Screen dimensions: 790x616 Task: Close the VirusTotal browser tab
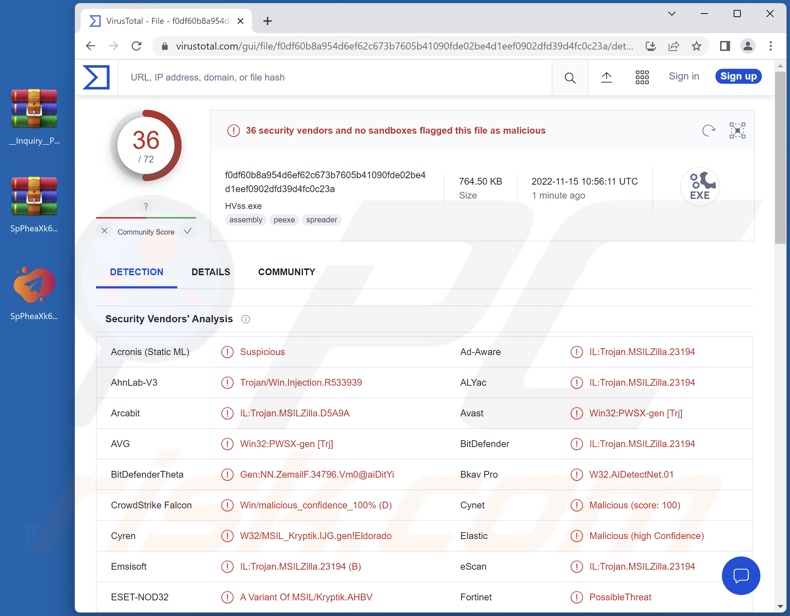[x=240, y=21]
